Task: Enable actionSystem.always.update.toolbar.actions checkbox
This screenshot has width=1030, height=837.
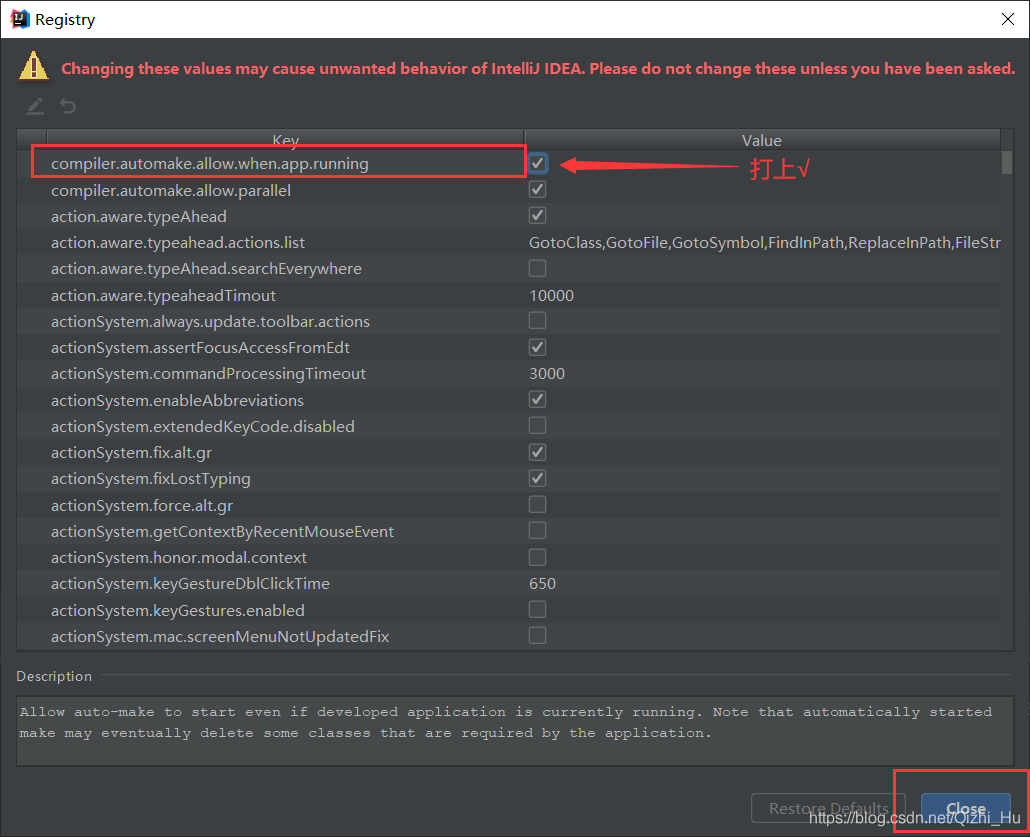Action: (x=537, y=321)
